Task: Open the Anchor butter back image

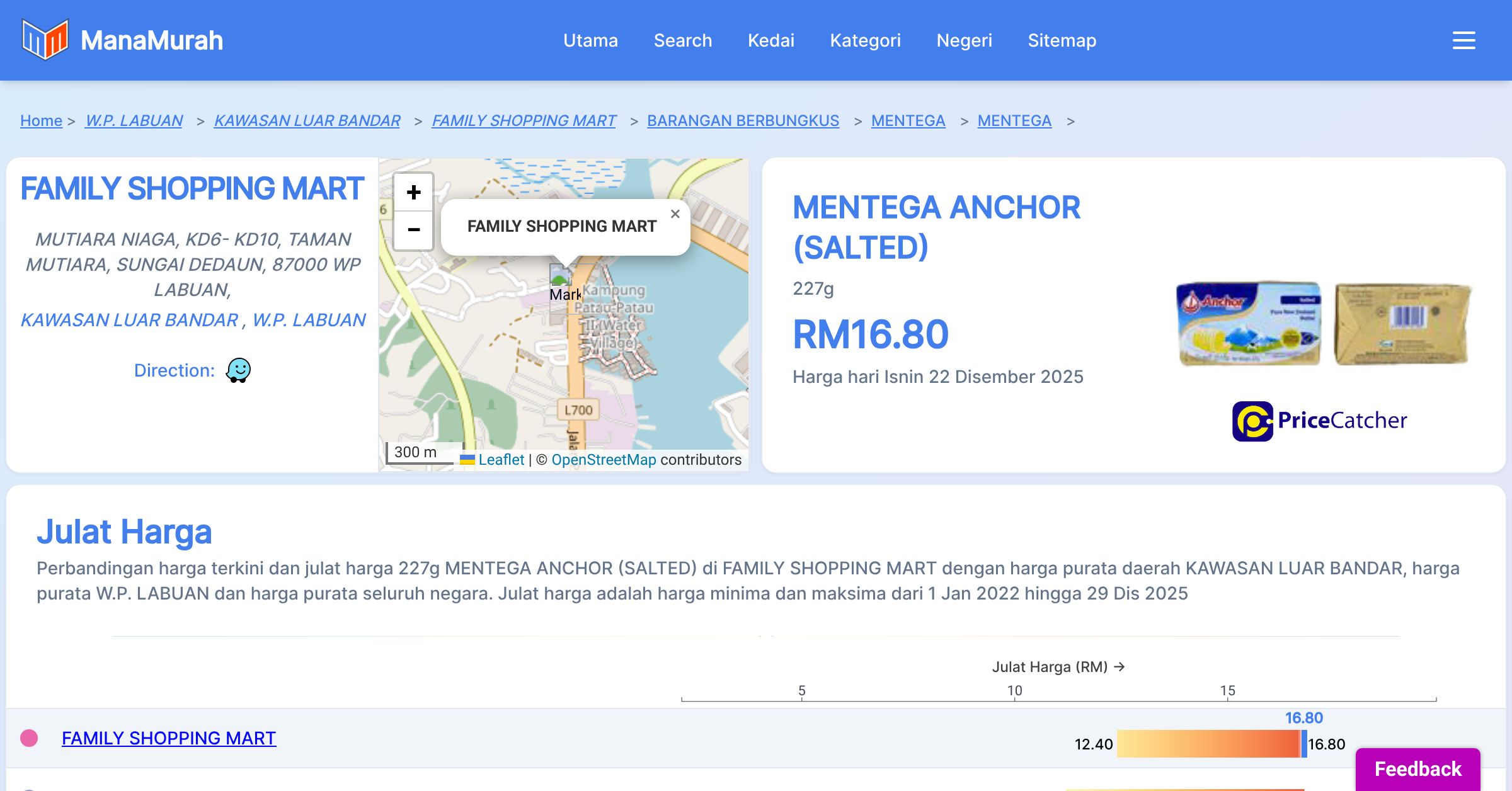Action: pos(1402,324)
